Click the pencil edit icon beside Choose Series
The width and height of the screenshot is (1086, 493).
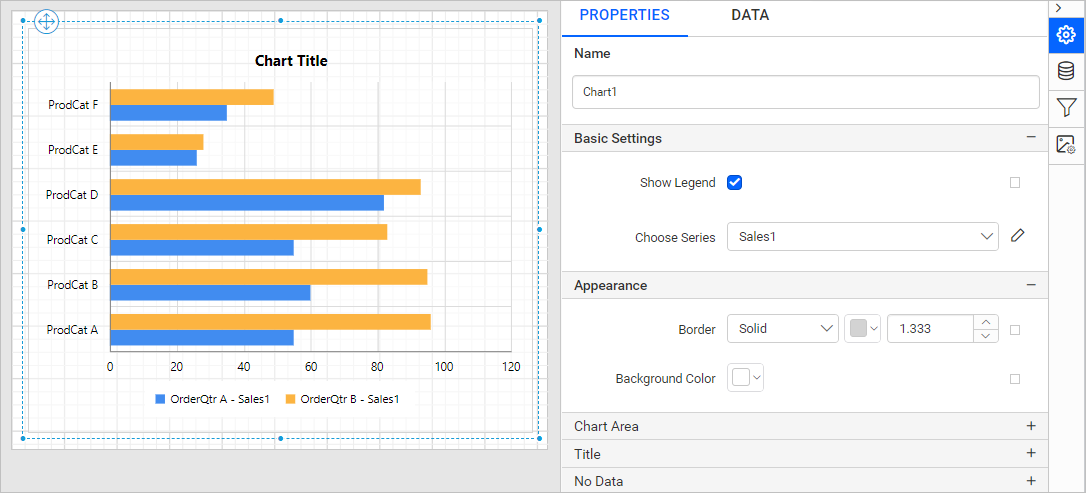1017,236
